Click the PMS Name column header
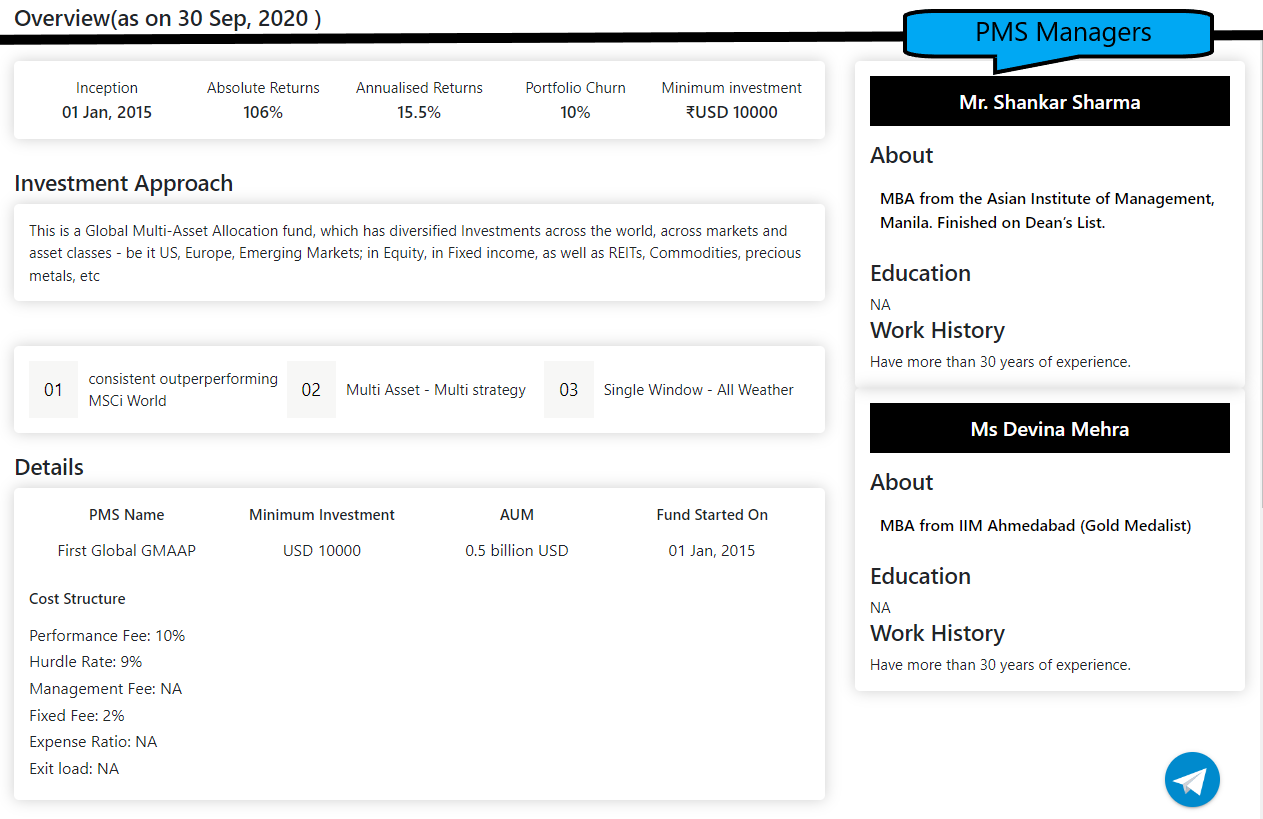Image resolution: width=1263 pixels, height=819 pixels. coord(127,515)
